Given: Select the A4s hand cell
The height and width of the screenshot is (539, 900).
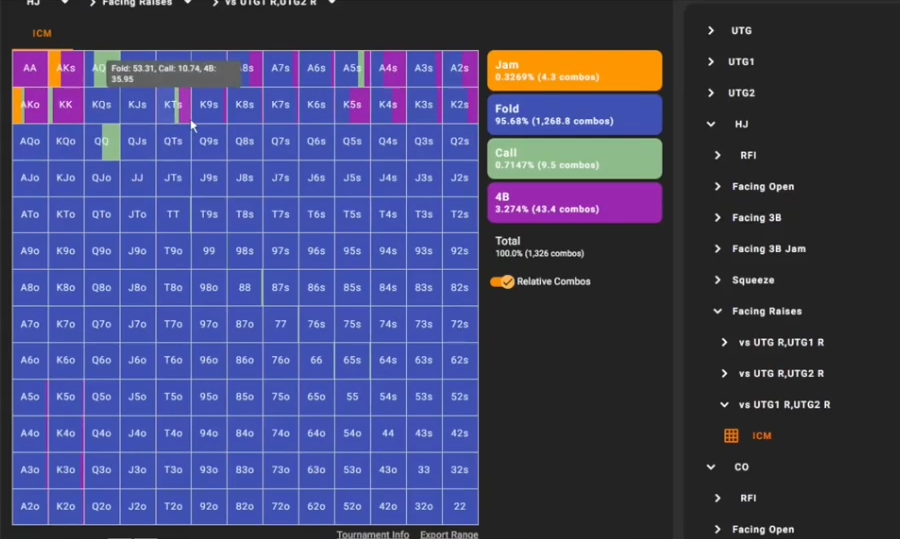Looking at the screenshot, I should tap(388, 68).
